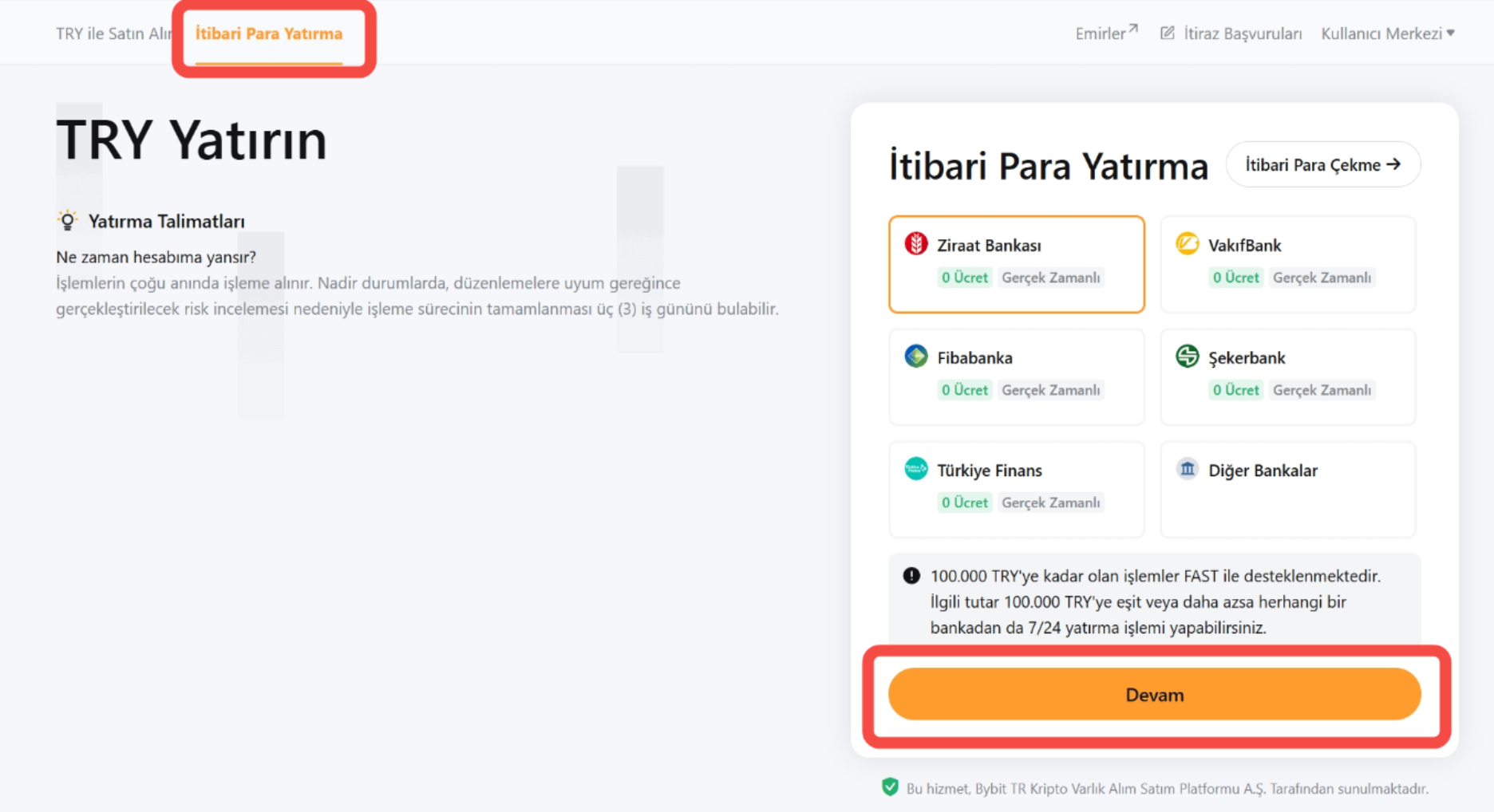The image size is (1494, 812).
Task: Pick the Türkiye Finans bank card
Action: coord(1016,489)
